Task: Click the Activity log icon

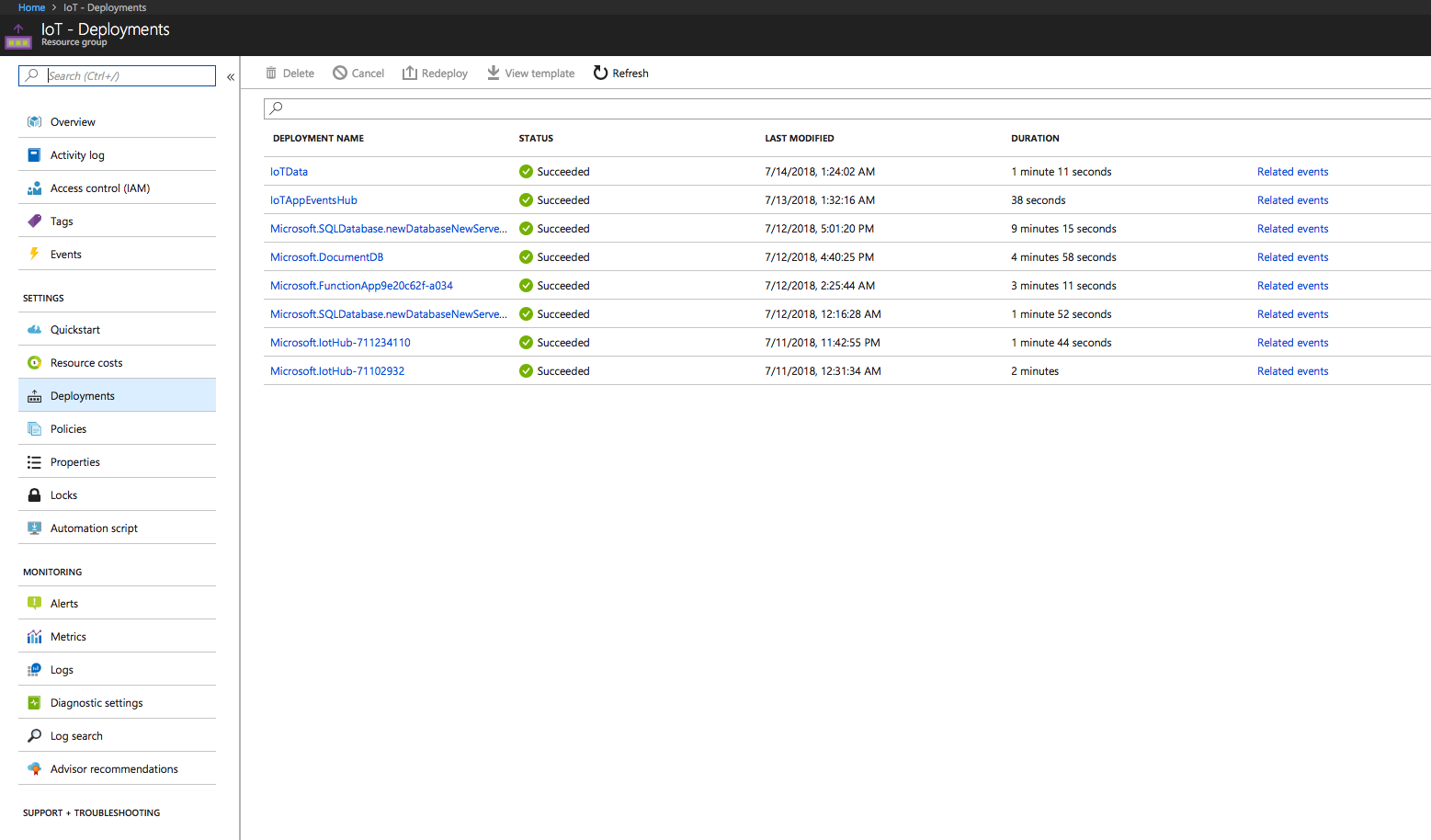Action: click(34, 155)
